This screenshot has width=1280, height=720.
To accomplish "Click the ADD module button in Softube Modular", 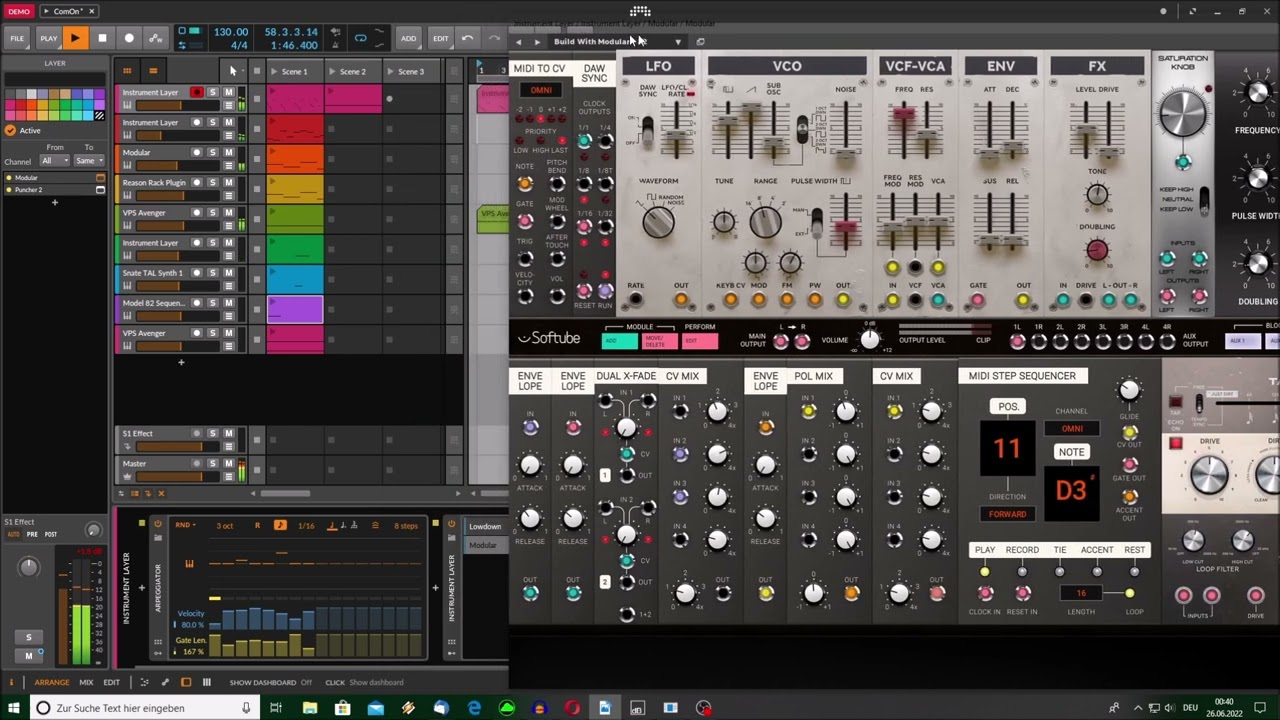I will (x=619, y=341).
